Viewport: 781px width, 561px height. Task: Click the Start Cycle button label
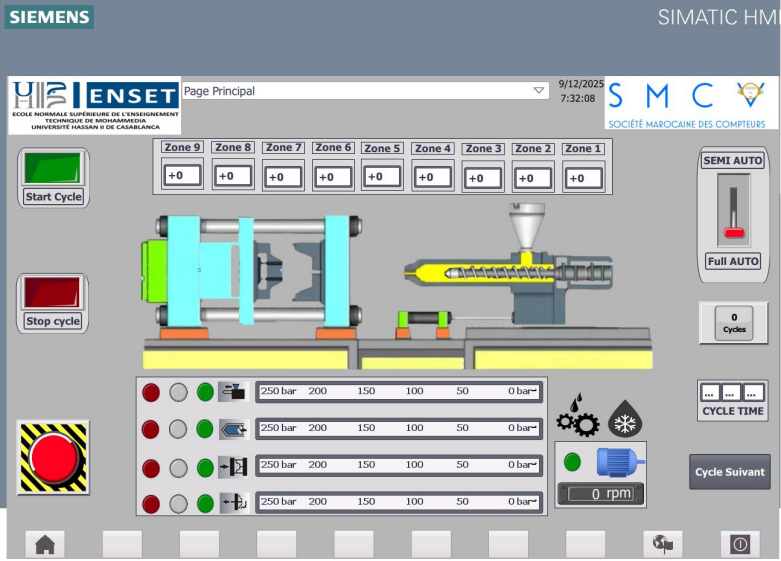53,197
